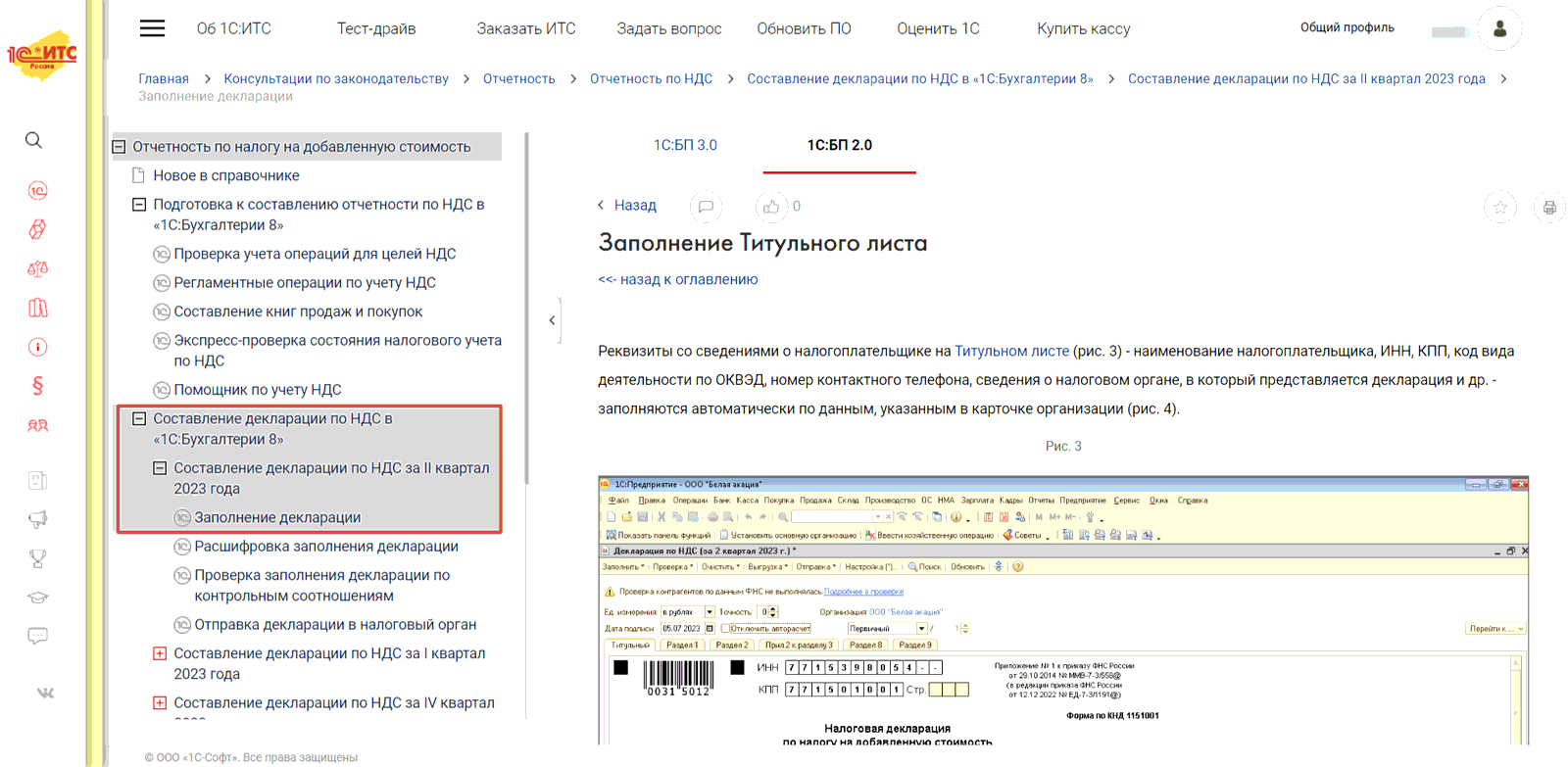Open the trophy cup icon in sidebar
Image resolution: width=1568 pixels, height=767 pixels.
click(37, 558)
